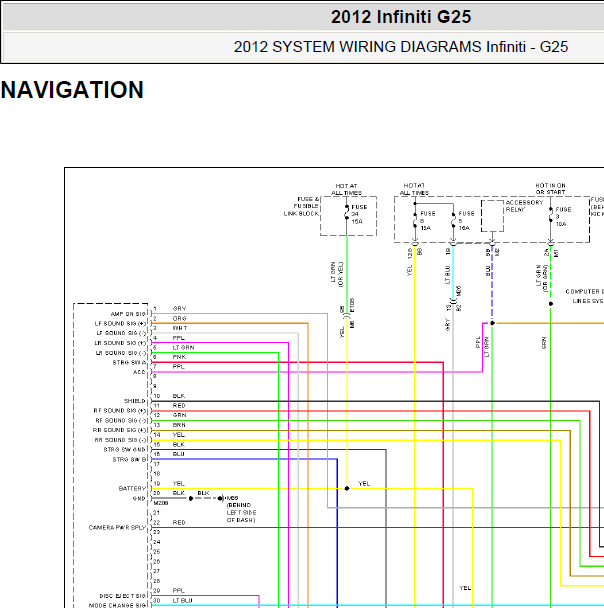Click the 'RR SOUND SIG (+)' label
This screenshot has height=608, width=604.
[120, 430]
